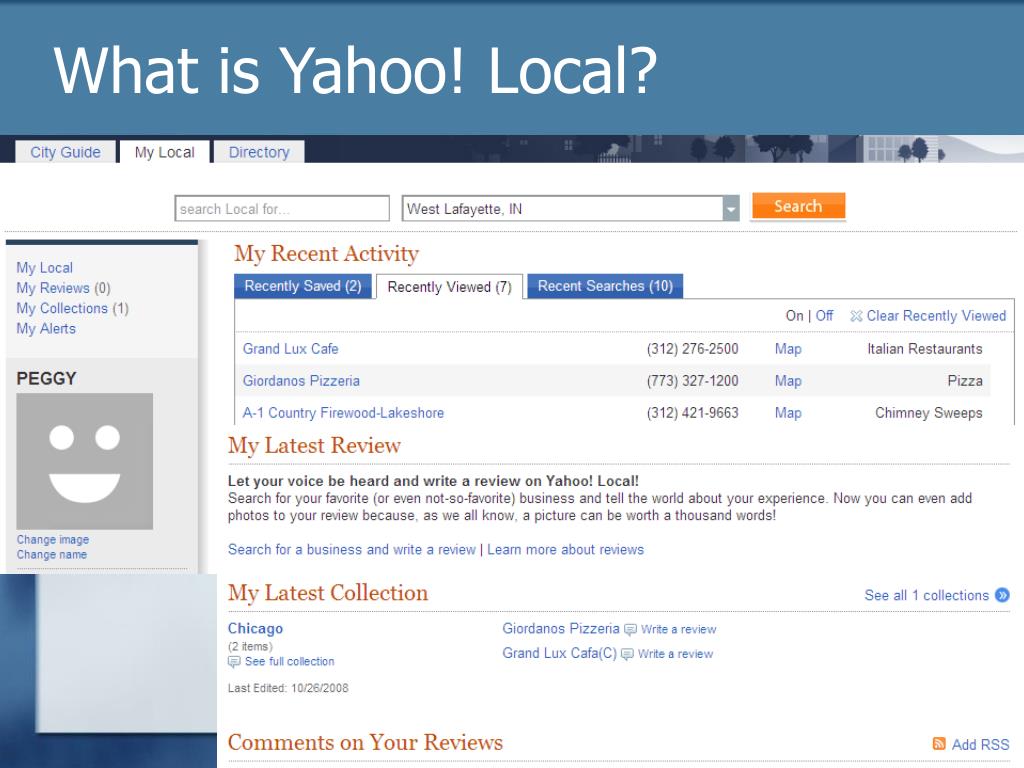1024x768 pixels.
Task: Open A-1 Country Firewood-Lakeshore listing
Action: [344, 413]
